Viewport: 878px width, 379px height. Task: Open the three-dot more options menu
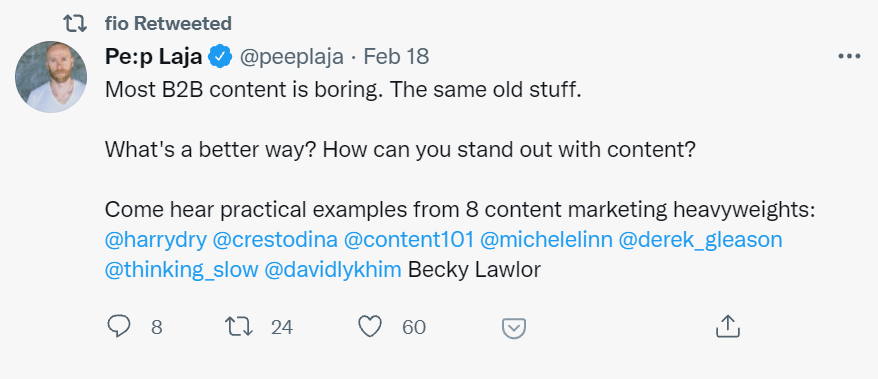(x=849, y=57)
